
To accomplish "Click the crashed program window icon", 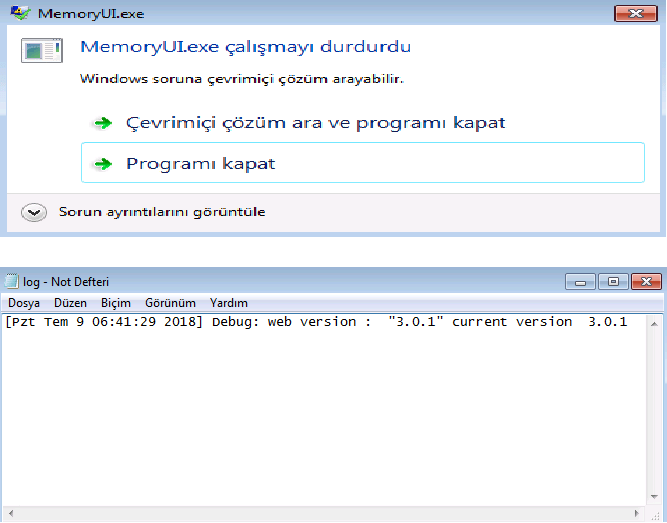I will pos(42,50).
